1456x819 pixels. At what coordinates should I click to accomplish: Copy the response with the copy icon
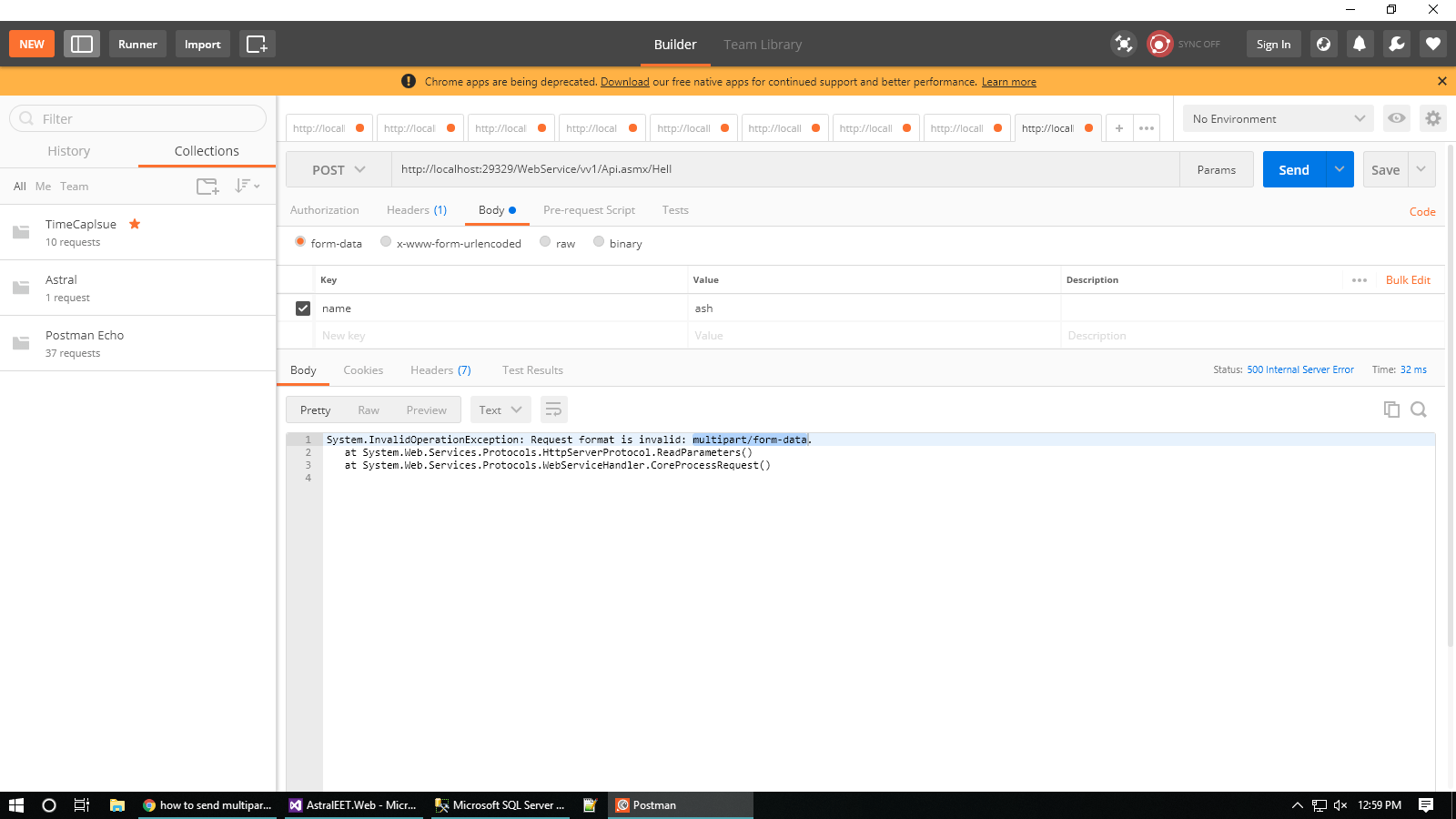point(1391,409)
